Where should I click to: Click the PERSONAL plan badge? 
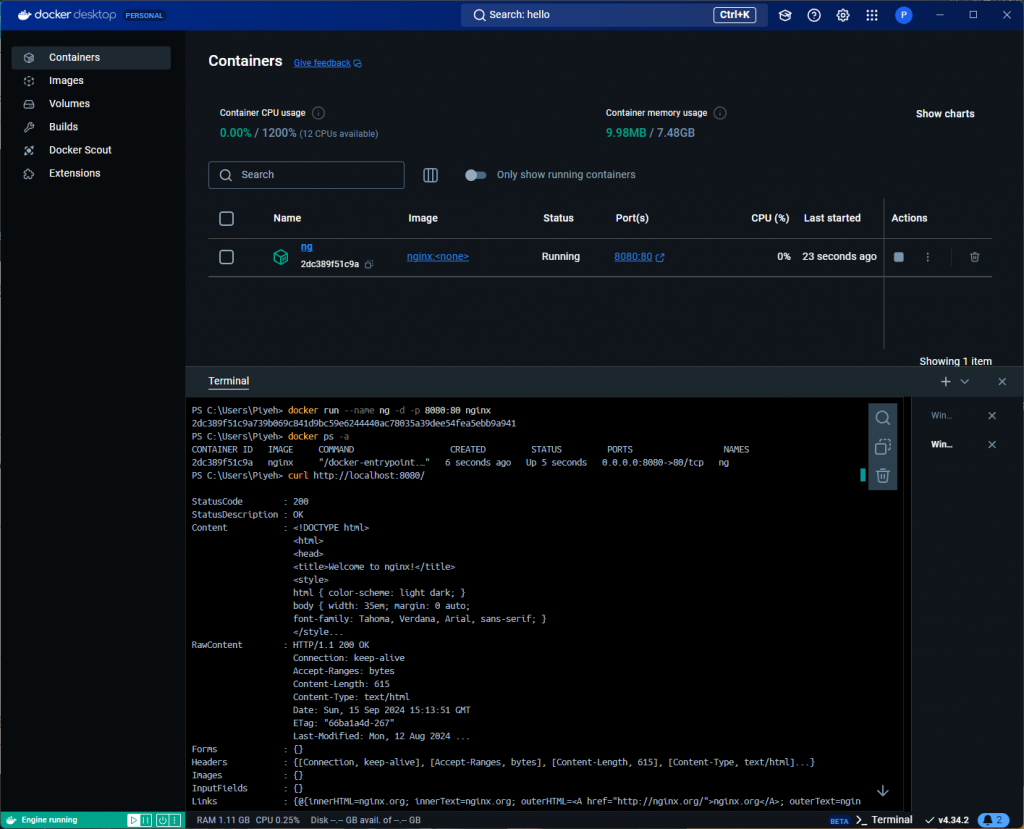point(144,16)
